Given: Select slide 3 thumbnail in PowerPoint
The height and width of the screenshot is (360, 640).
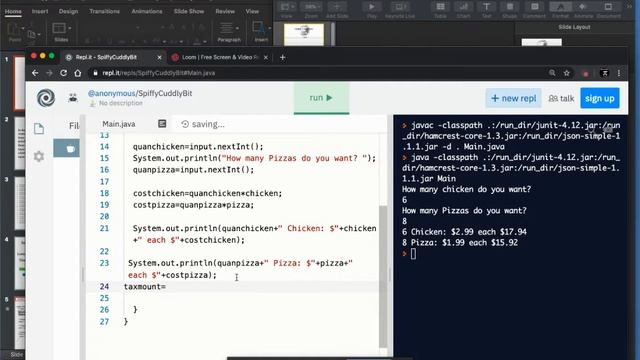Looking at the screenshot, I should [20, 203].
